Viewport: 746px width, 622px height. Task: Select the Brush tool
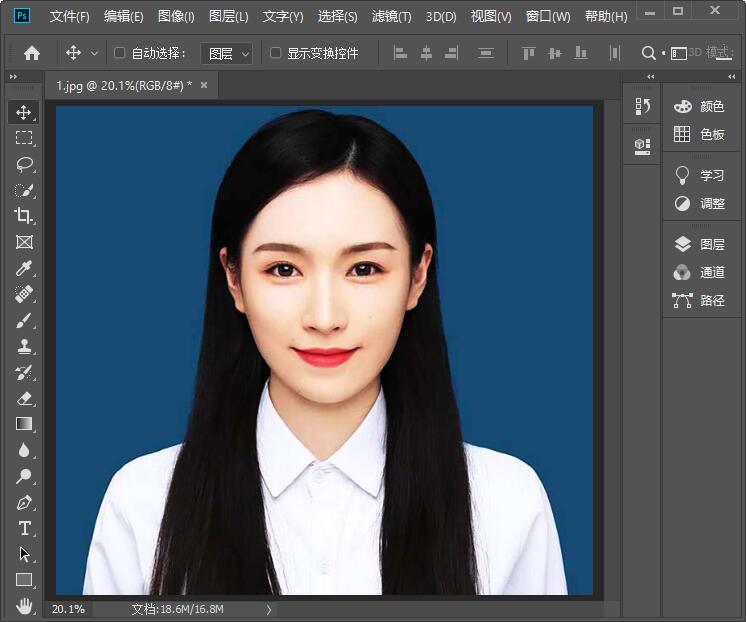coord(24,320)
